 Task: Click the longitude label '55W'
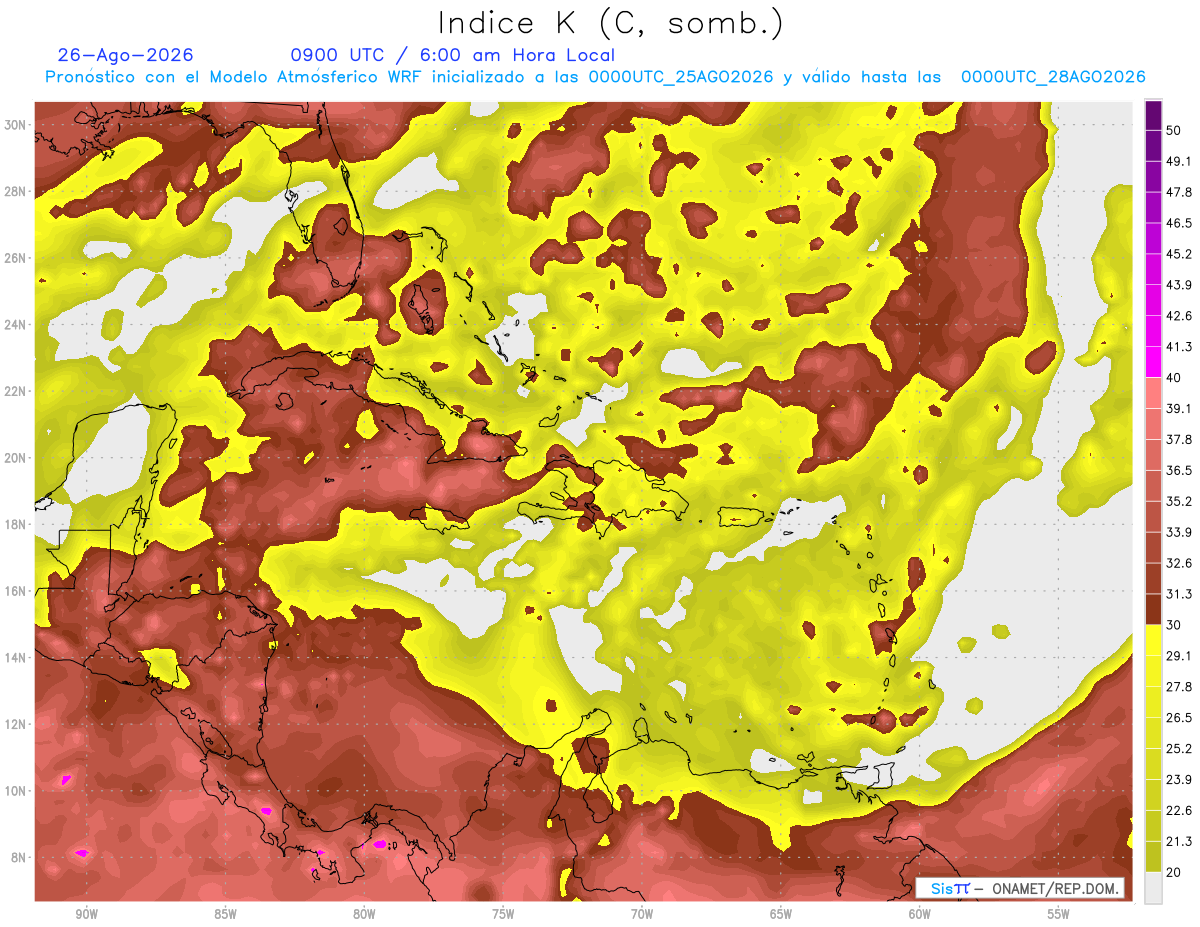click(1059, 915)
